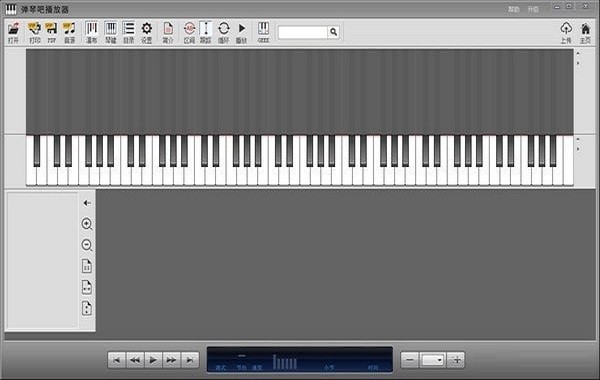Click waterfall area scroll down arrow
Image resolution: width=600 pixels, height=380 pixels.
(578, 63)
